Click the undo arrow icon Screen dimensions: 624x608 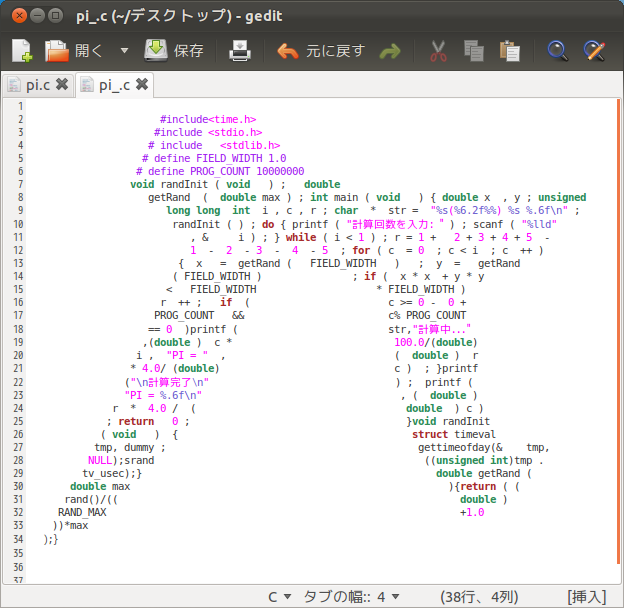(x=287, y=51)
